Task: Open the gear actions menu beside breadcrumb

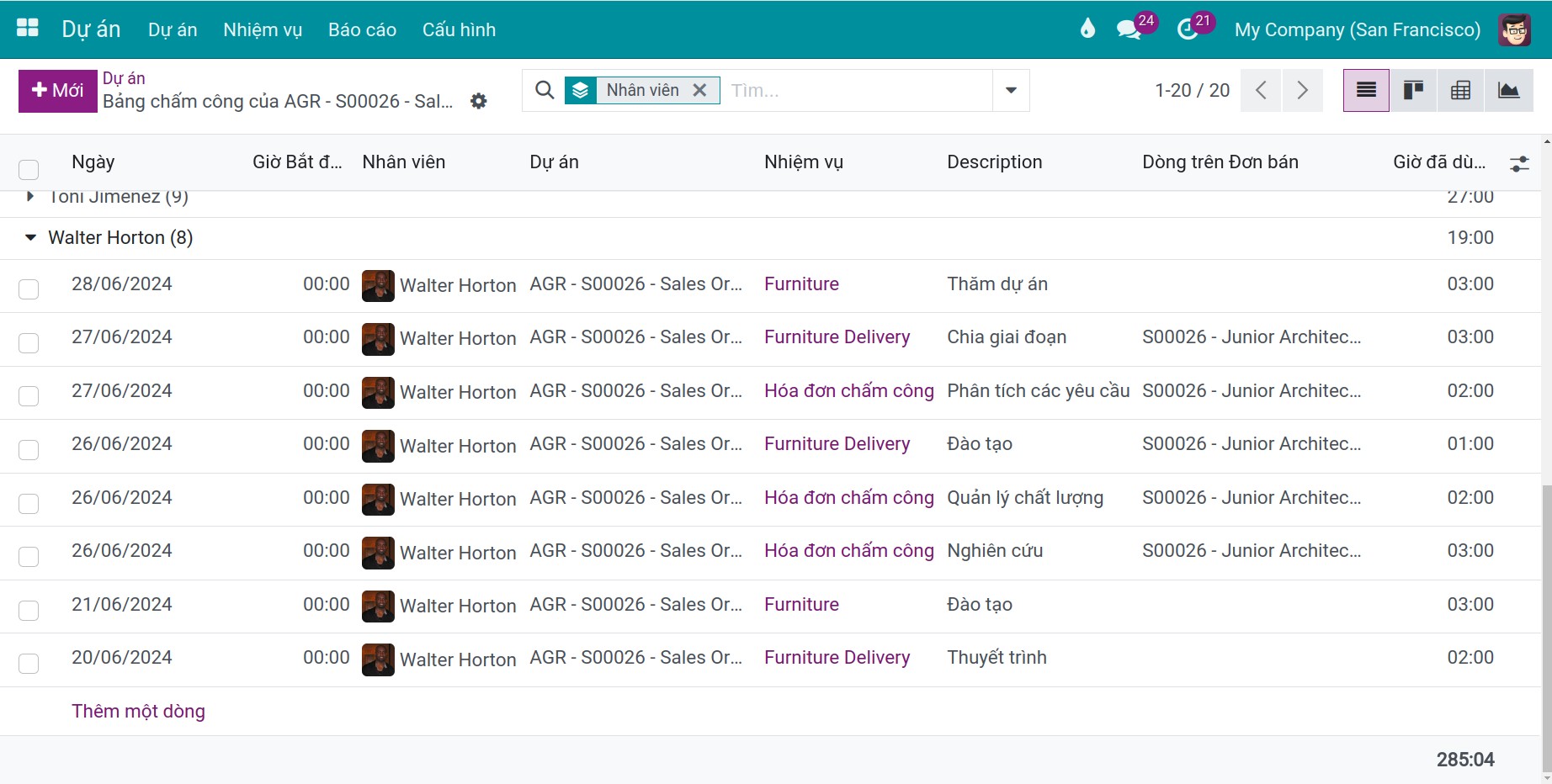Action: point(479,101)
